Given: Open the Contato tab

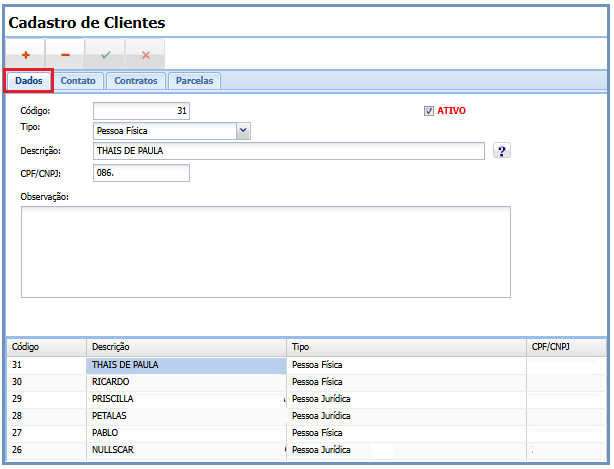Looking at the screenshot, I should [x=78, y=81].
